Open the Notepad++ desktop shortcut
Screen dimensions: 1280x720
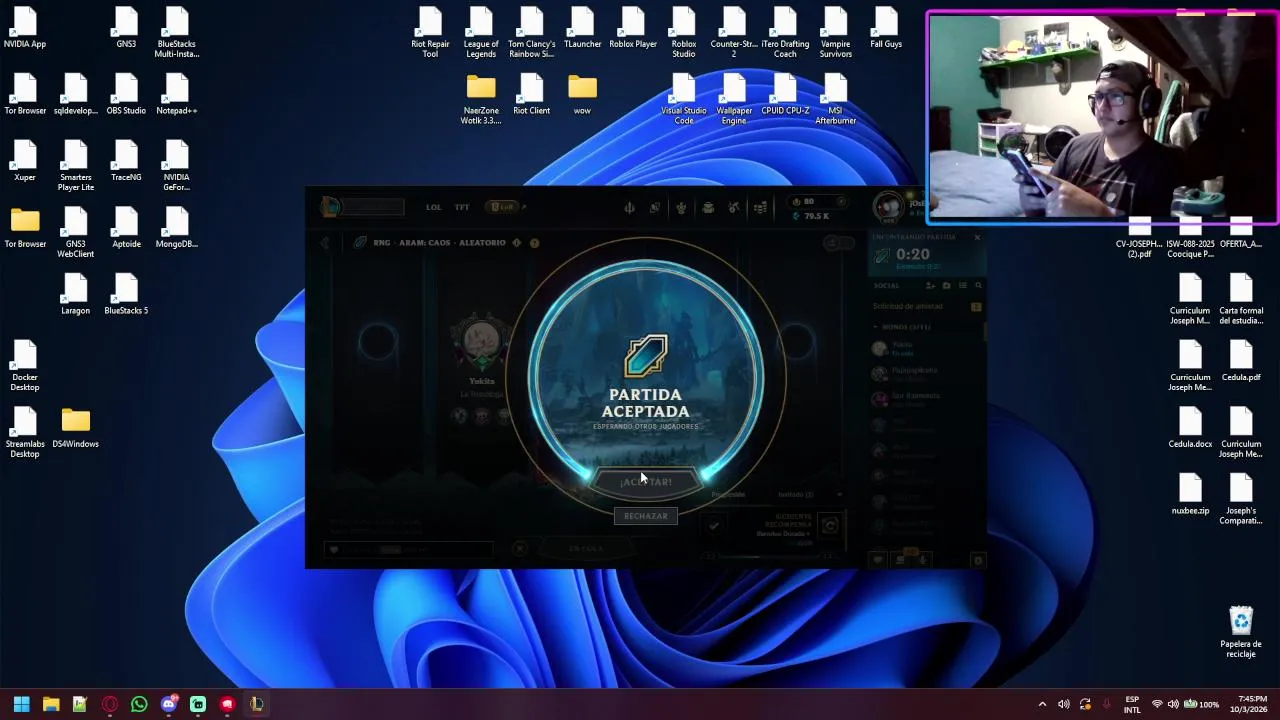[x=176, y=95]
